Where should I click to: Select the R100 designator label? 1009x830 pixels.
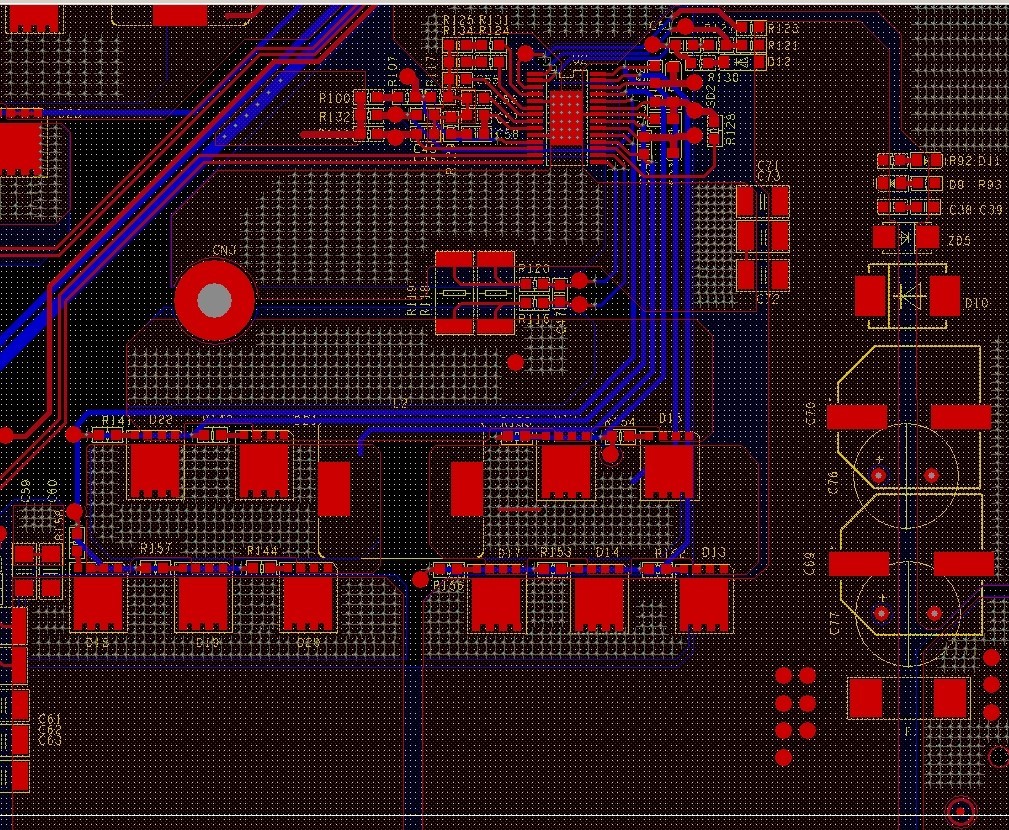[x=335, y=98]
